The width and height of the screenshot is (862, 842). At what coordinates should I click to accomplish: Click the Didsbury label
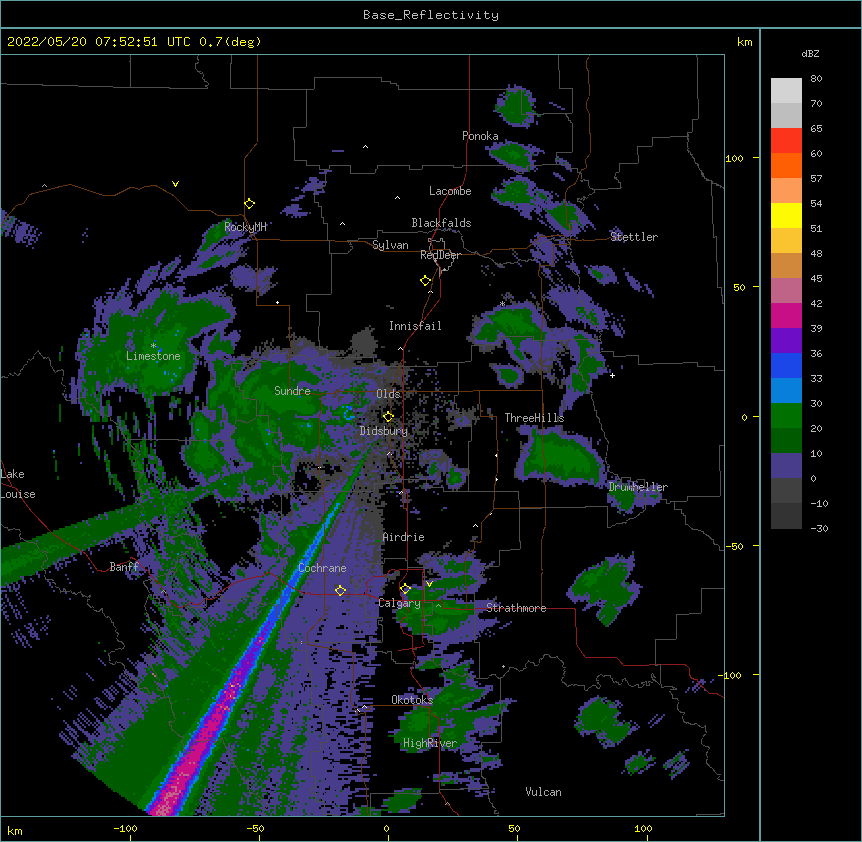[x=384, y=431]
